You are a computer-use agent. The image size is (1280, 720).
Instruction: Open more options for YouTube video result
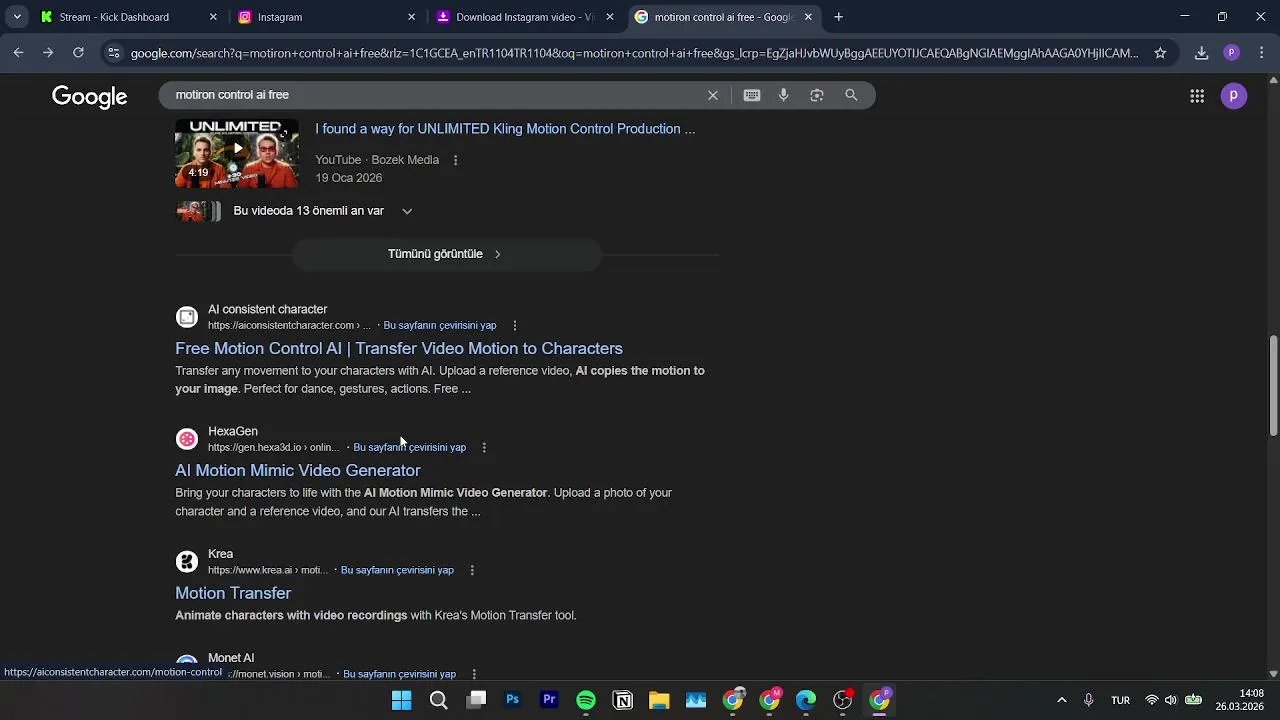(455, 160)
